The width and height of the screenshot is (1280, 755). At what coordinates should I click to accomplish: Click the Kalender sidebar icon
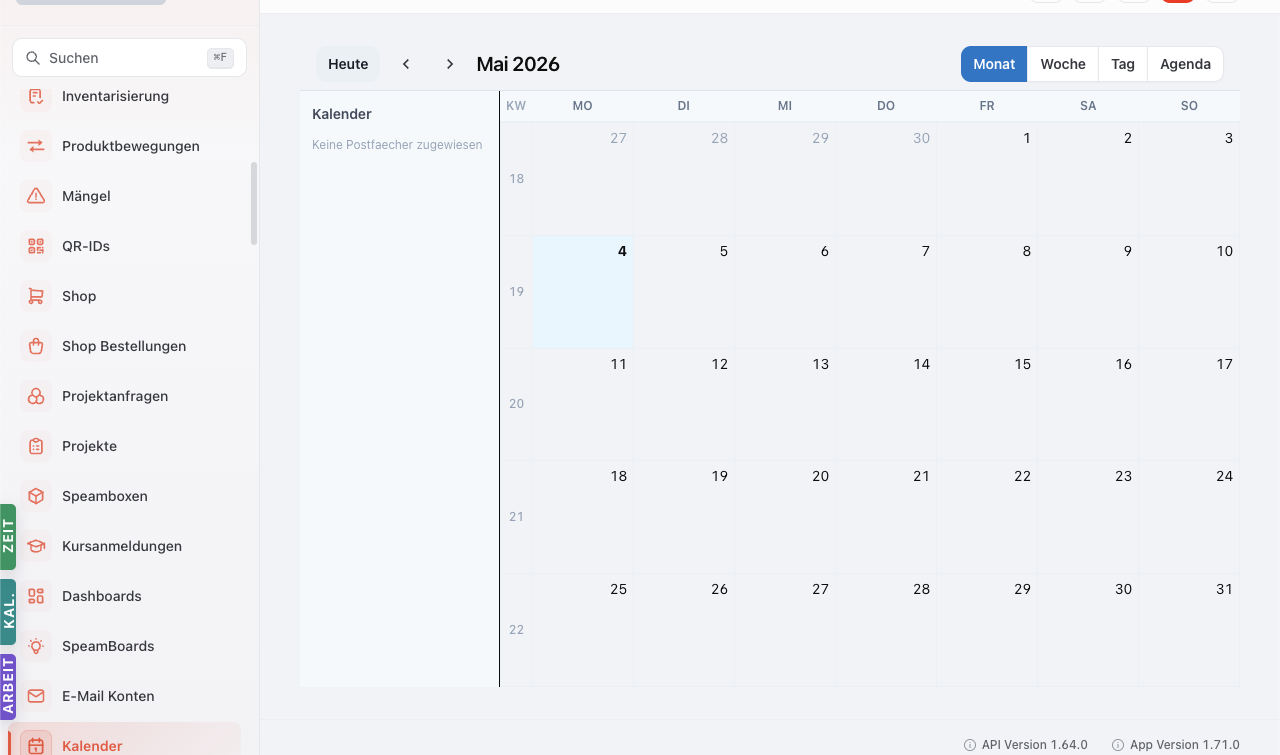[36, 745]
